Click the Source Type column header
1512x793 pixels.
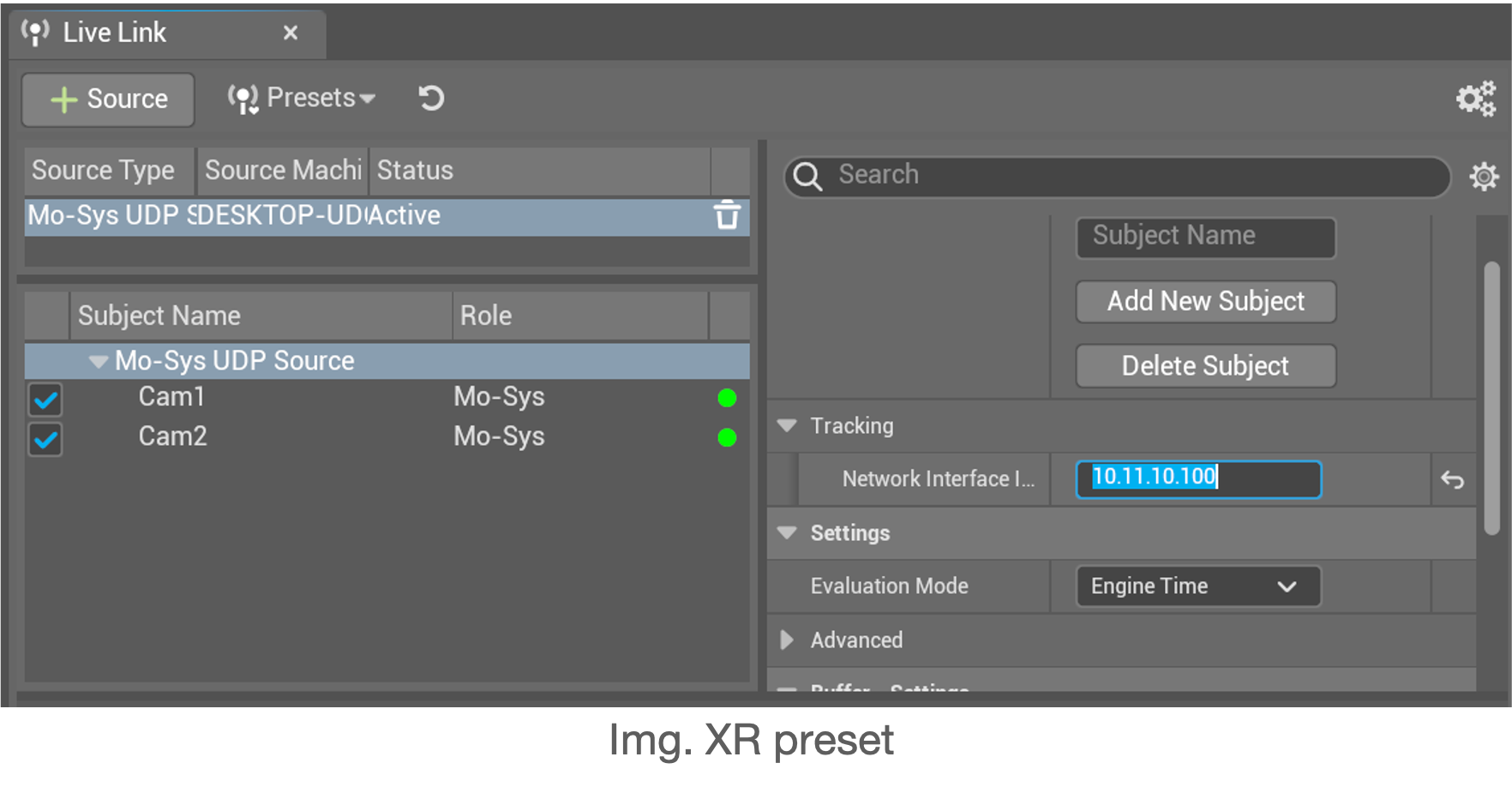(110, 171)
